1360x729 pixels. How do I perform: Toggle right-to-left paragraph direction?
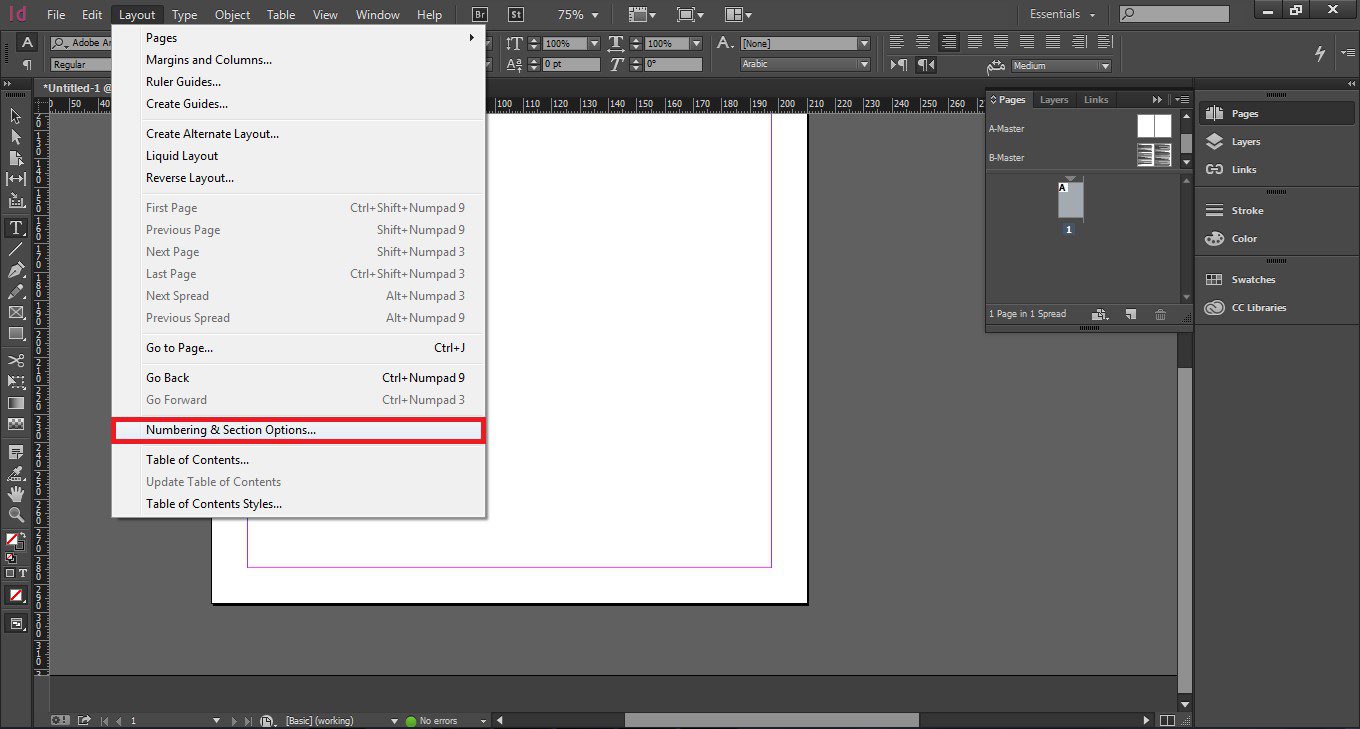(926, 65)
